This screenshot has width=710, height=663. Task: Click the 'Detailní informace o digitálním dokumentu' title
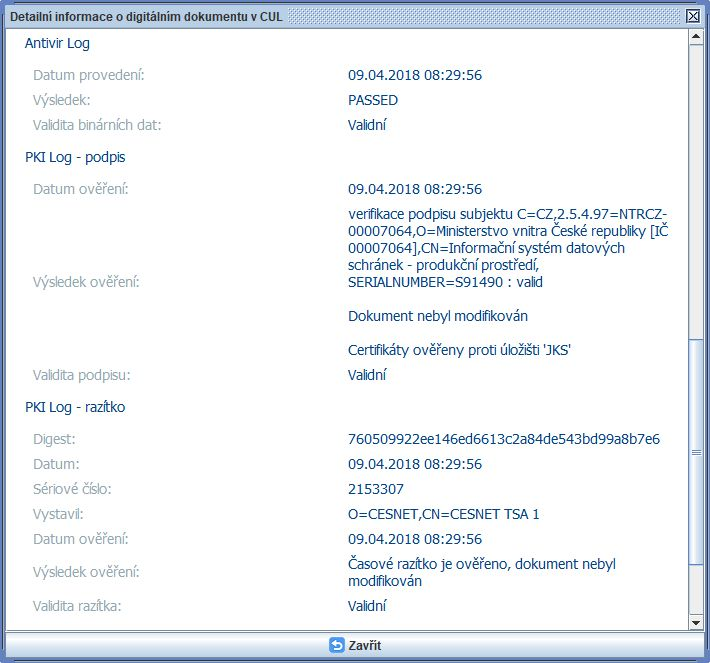[146, 17]
